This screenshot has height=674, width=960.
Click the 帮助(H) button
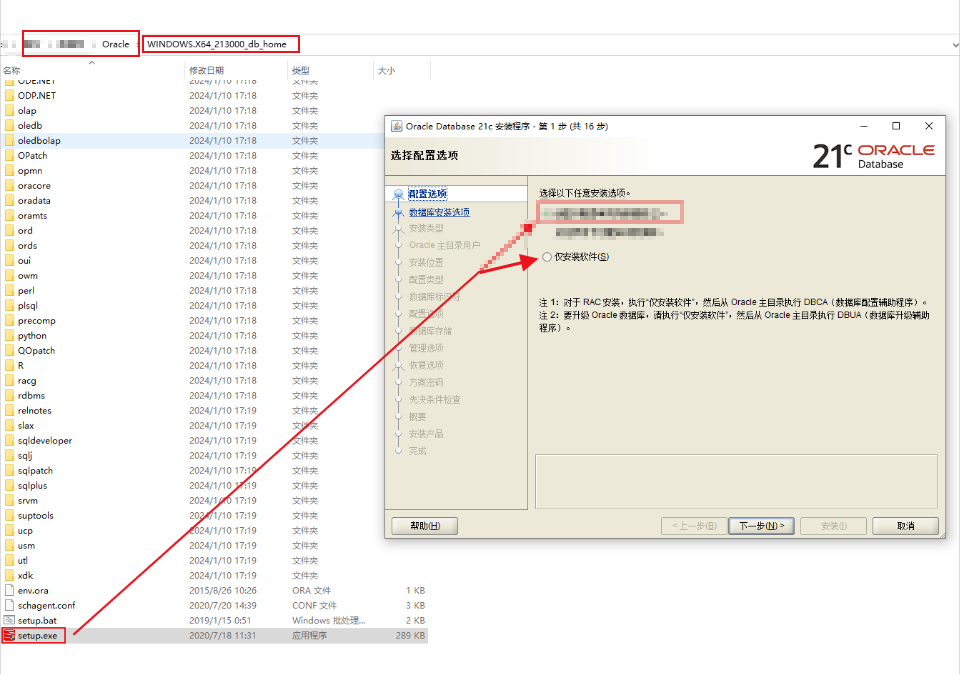pyautogui.click(x=425, y=526)
